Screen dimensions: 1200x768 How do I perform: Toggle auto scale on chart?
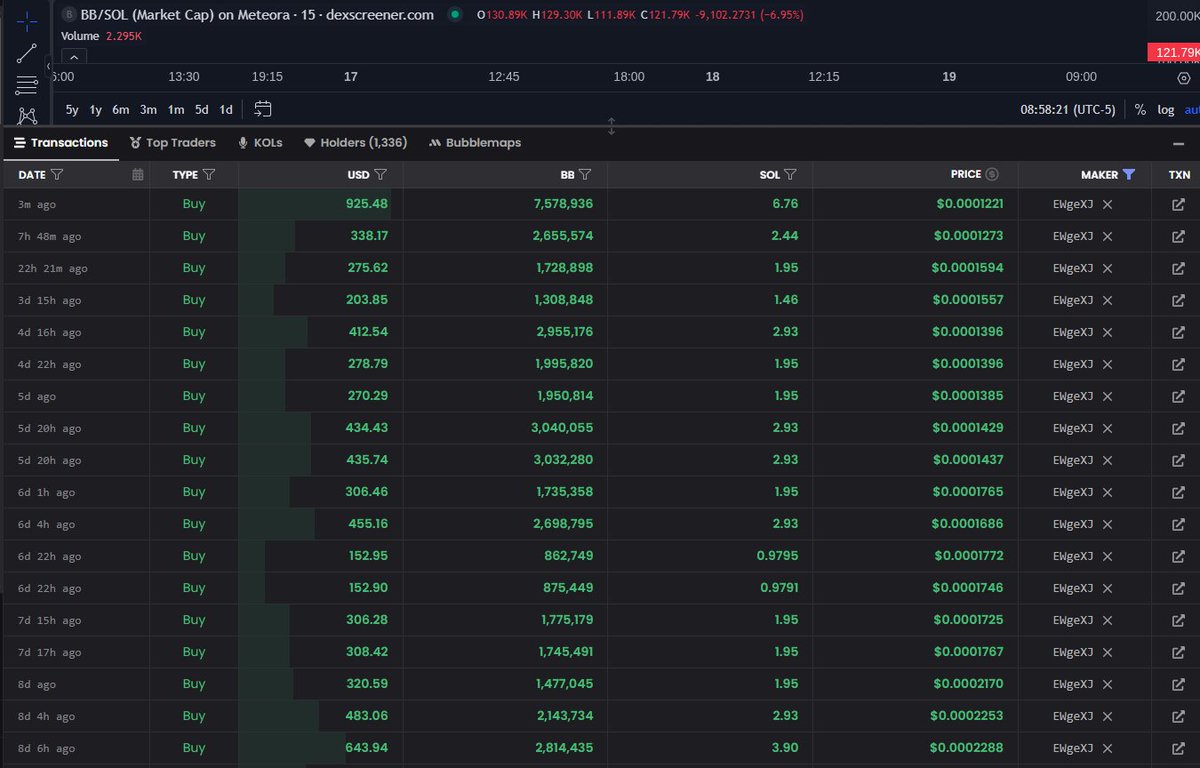pyautogui.click(x=1192, y=110)
